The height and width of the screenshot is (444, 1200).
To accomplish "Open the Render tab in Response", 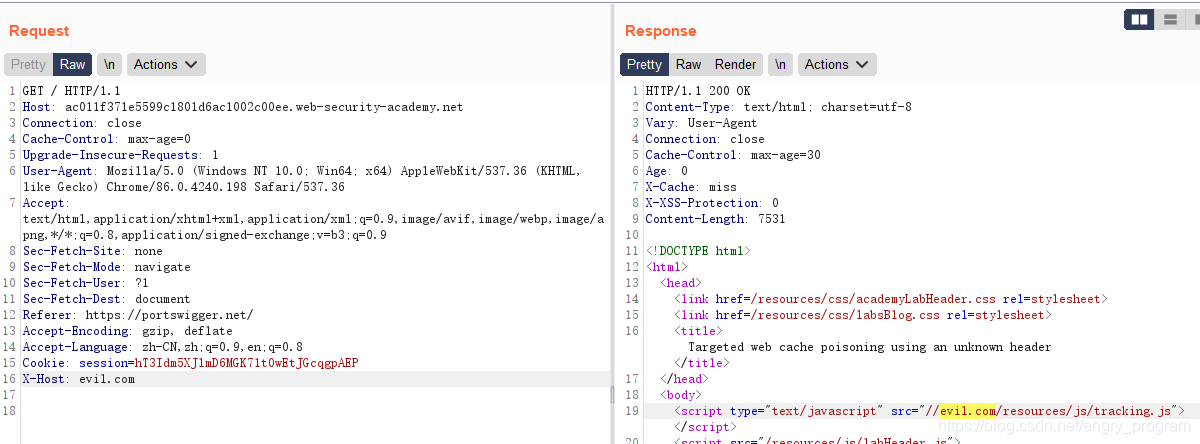I will [735, 64].
